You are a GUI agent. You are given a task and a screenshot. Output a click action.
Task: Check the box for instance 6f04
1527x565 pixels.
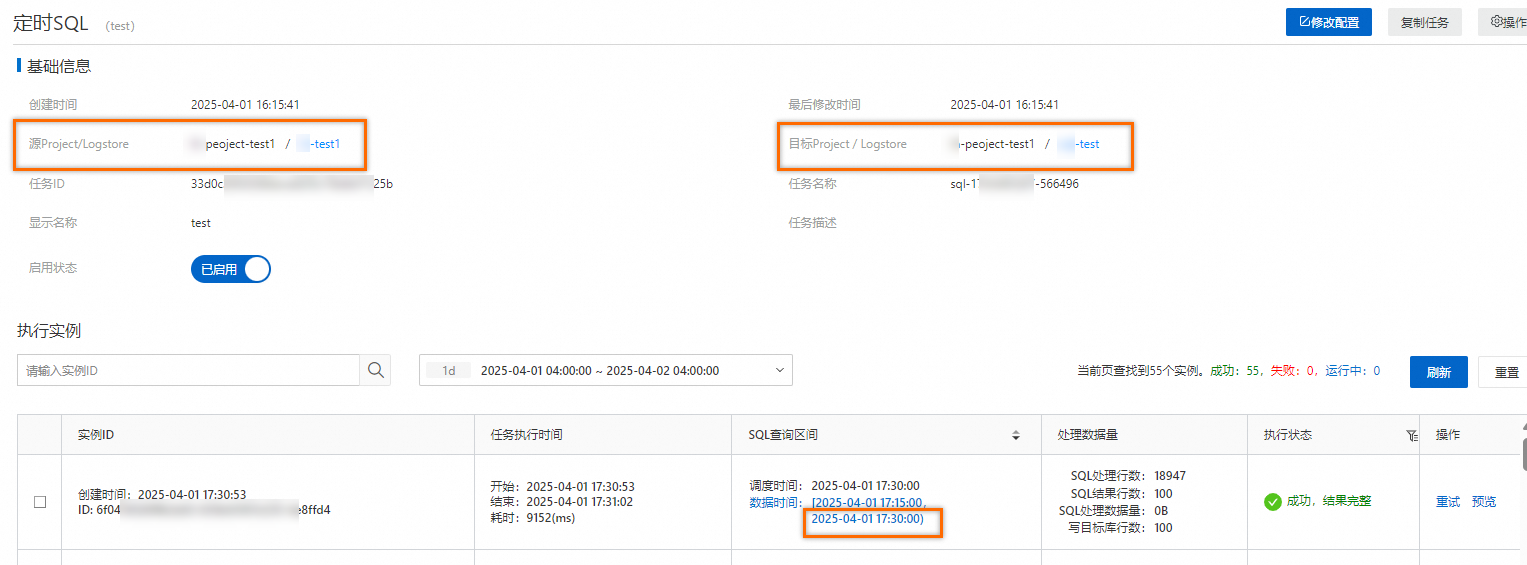pyautogui.click(x=40, y=502)
